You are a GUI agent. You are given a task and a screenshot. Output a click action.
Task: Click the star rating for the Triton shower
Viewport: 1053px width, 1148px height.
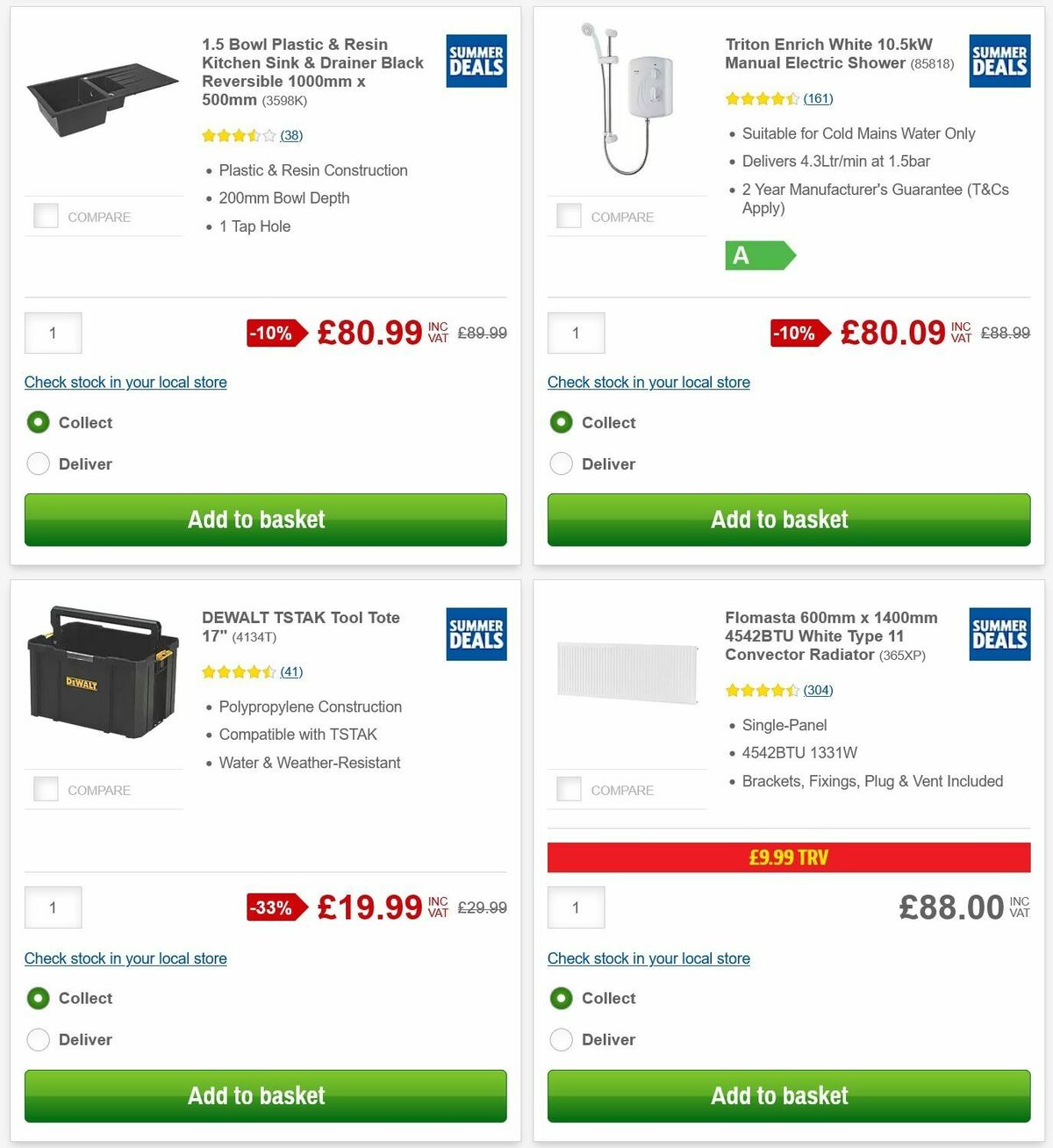(x=762, y=98)
